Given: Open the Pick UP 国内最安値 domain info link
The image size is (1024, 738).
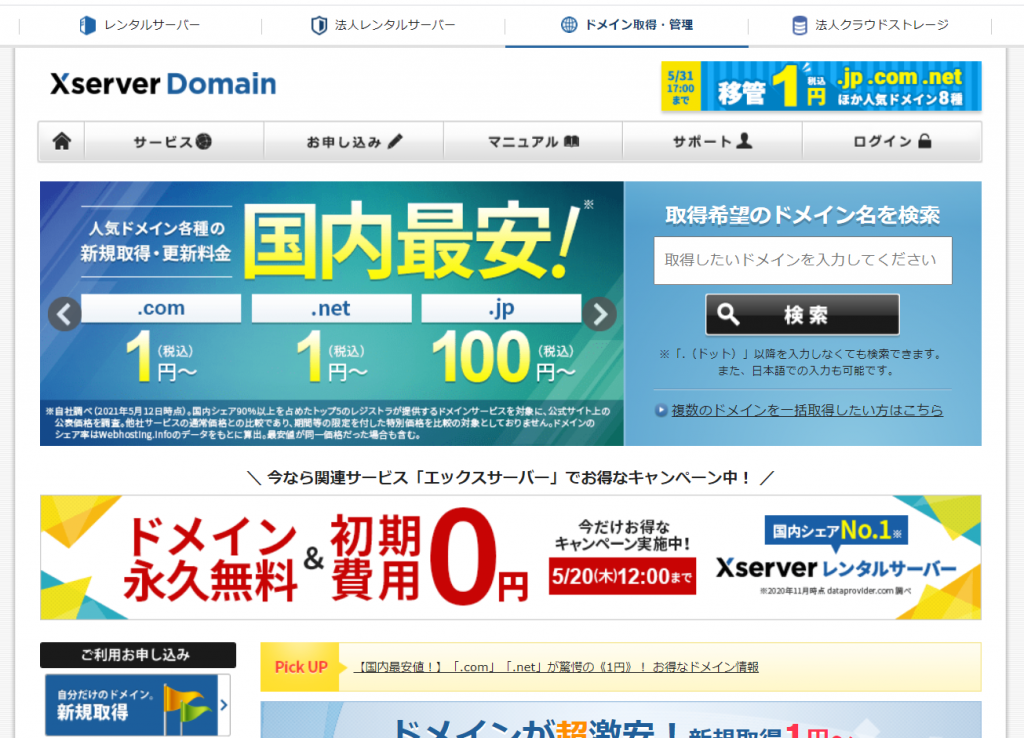Looking at the screenshot, I should 556,667.
